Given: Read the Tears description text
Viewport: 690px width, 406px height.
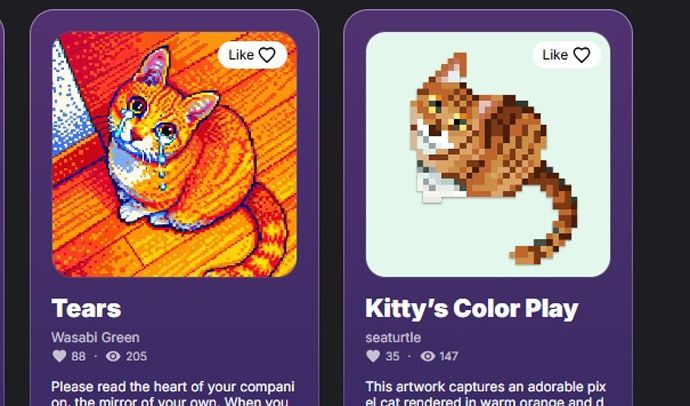Looking at the screenshot, I should 172,393.
